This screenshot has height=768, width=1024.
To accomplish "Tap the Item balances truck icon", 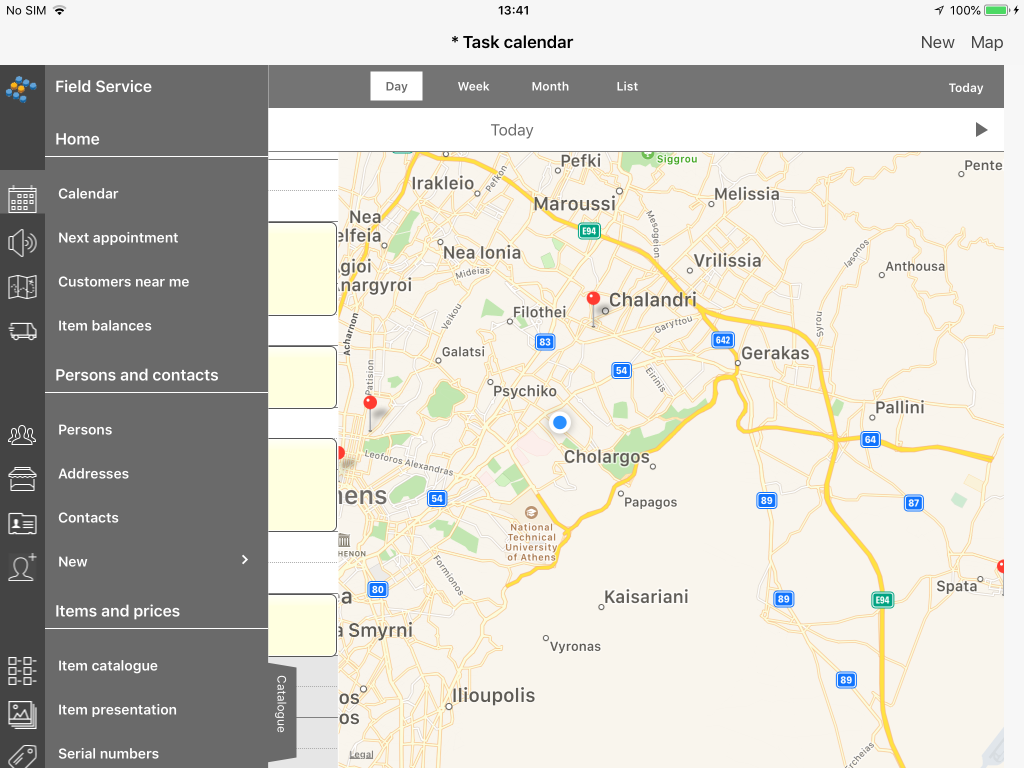I will (22, 330).
